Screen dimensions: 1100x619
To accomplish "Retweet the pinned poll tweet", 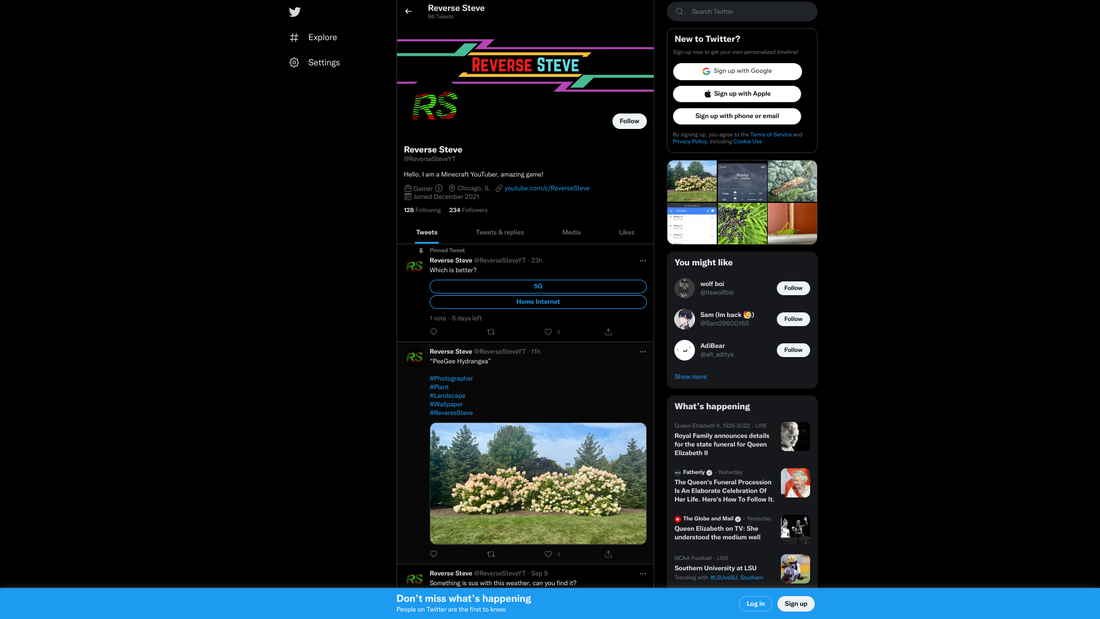I will click(x=491, y=332).
